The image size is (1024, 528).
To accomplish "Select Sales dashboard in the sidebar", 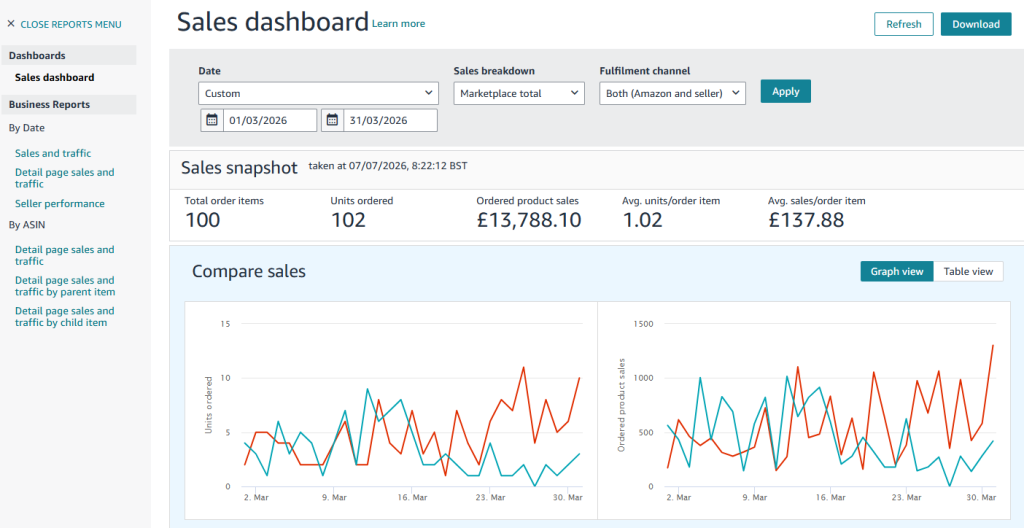I will coord(55,77).
